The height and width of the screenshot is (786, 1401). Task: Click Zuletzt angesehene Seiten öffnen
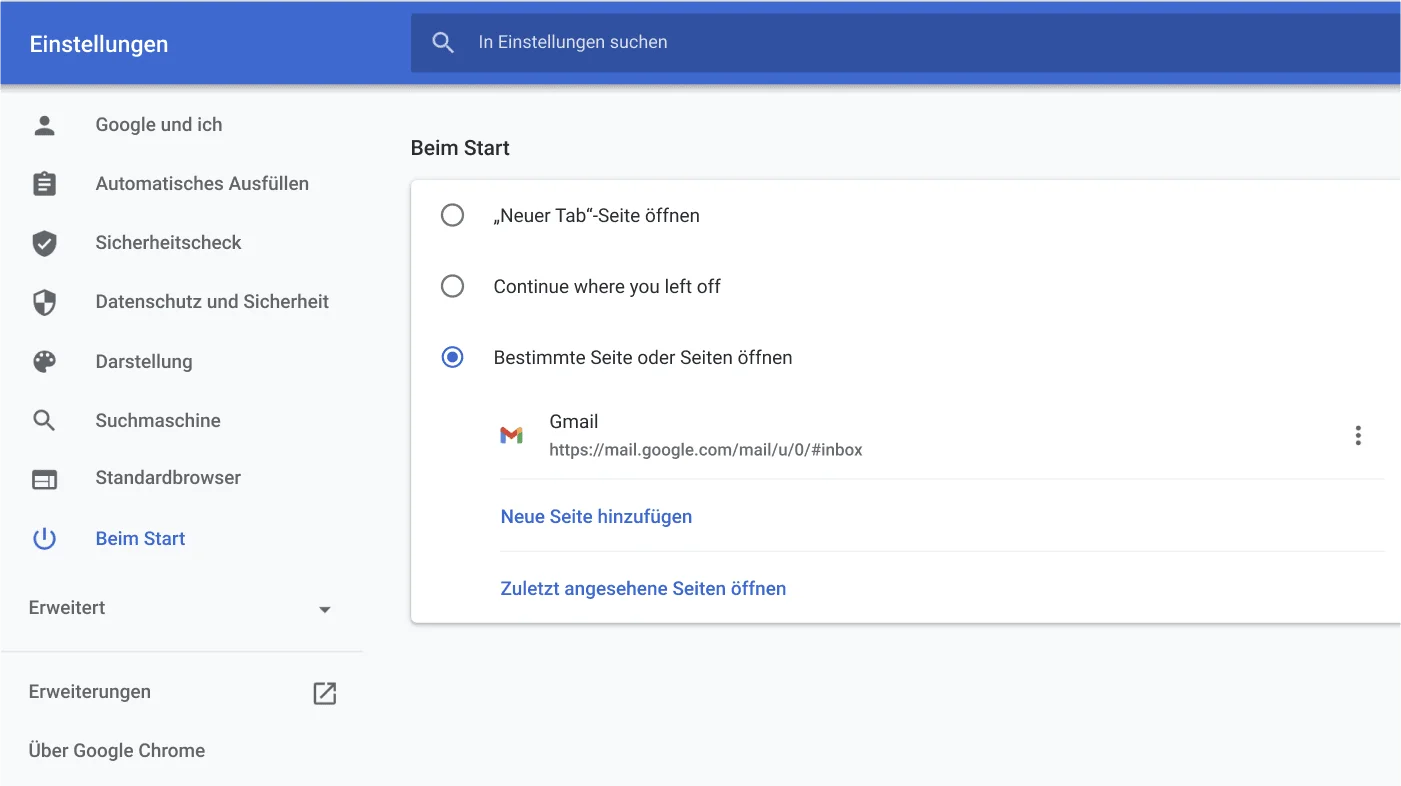tap(643, 588)
